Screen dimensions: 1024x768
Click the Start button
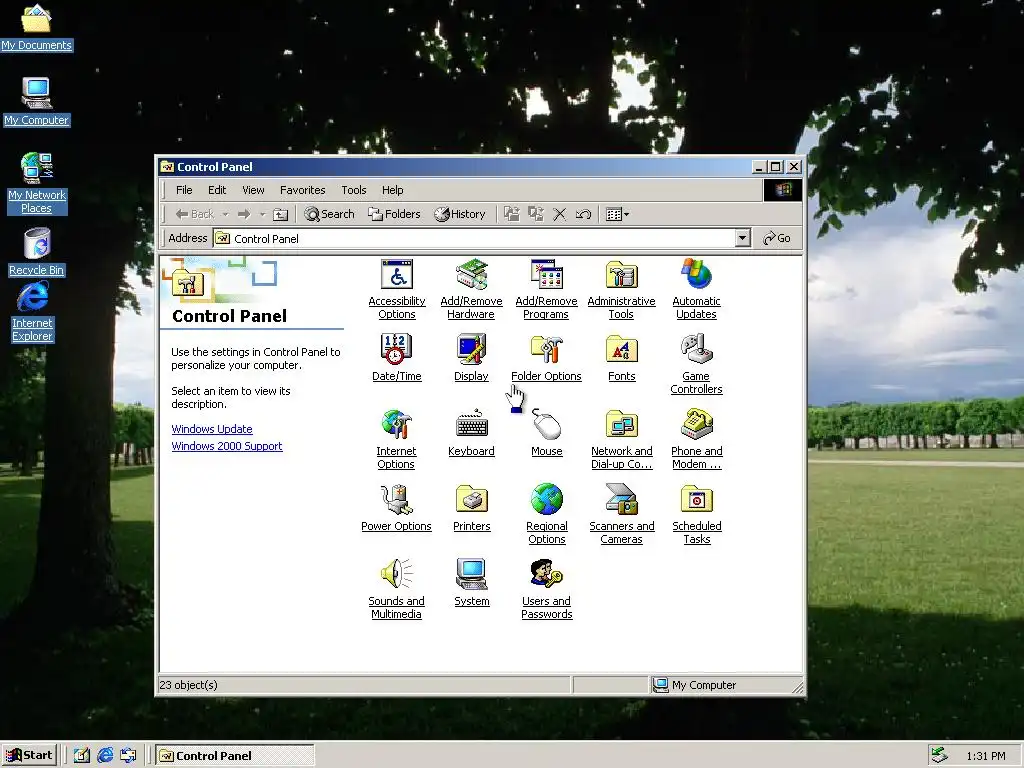tap(29, 756)
